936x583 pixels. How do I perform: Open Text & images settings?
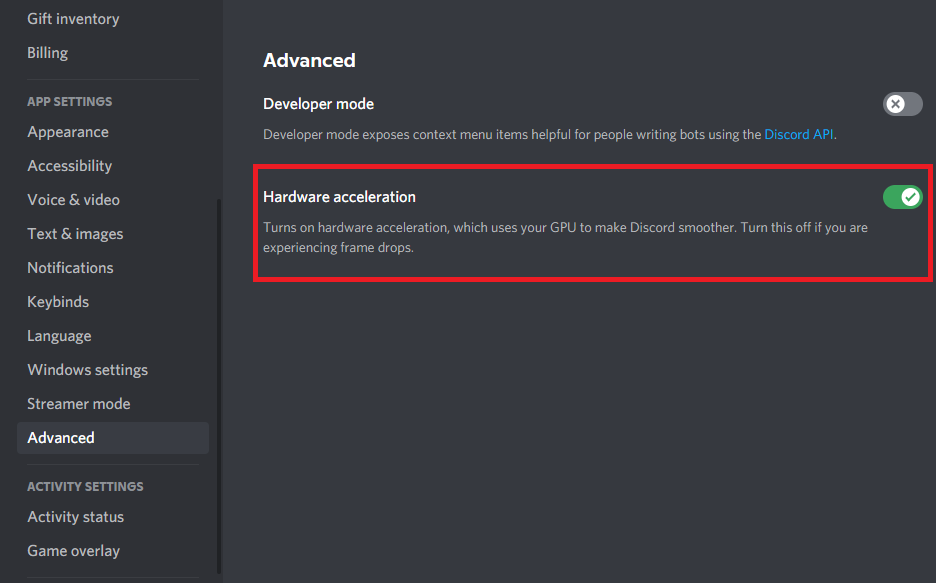click(76, 234)
